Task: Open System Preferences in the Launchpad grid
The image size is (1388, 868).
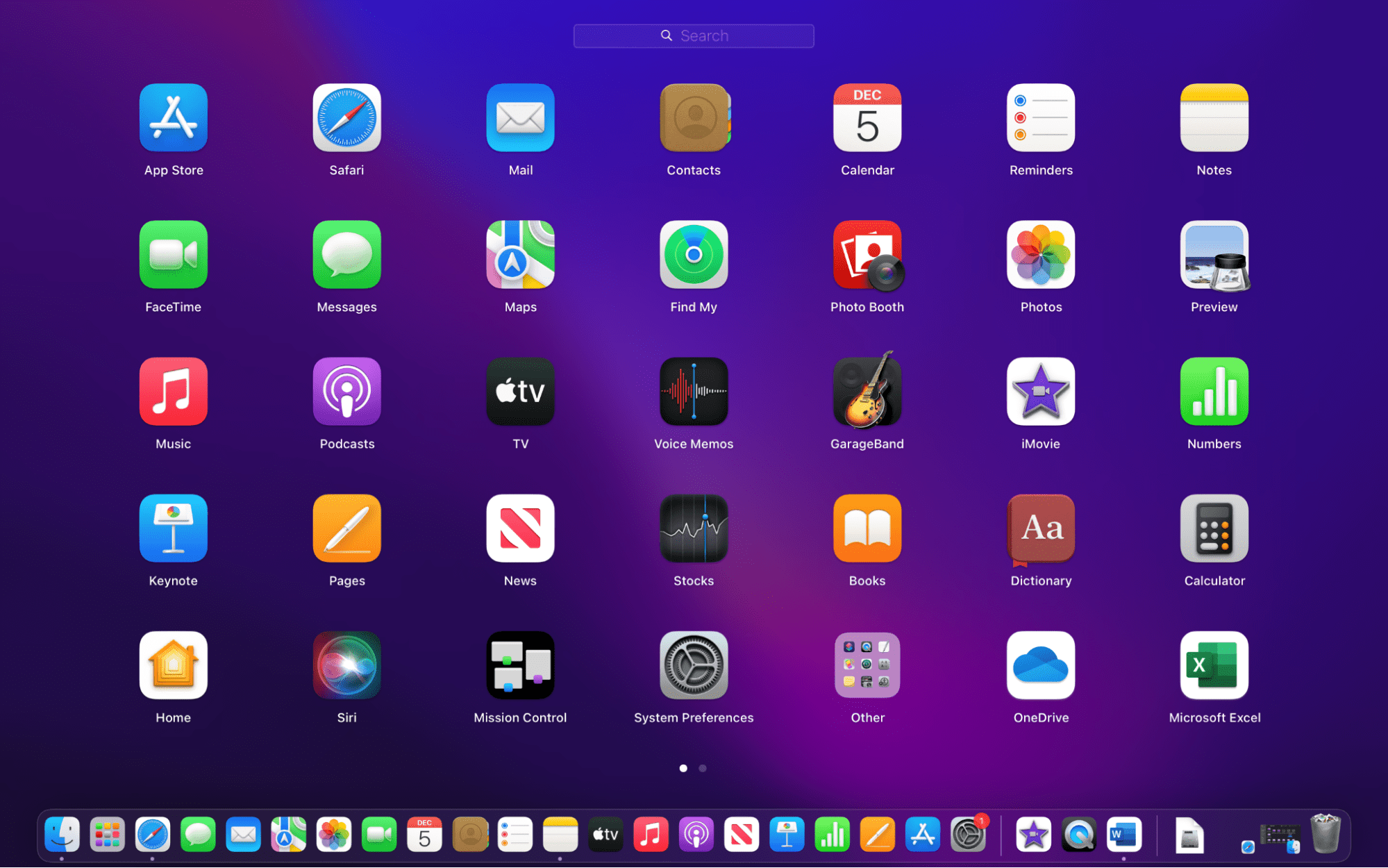Action: click(x=694, y=665)
